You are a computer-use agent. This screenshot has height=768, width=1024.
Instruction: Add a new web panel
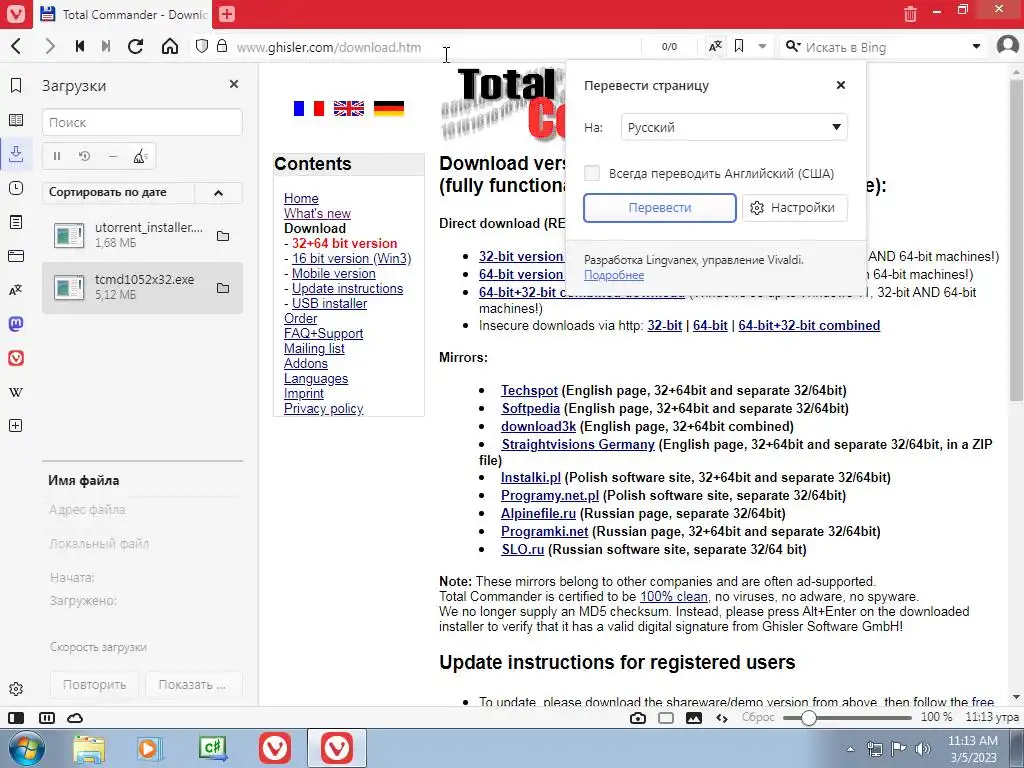click(16, 426)
